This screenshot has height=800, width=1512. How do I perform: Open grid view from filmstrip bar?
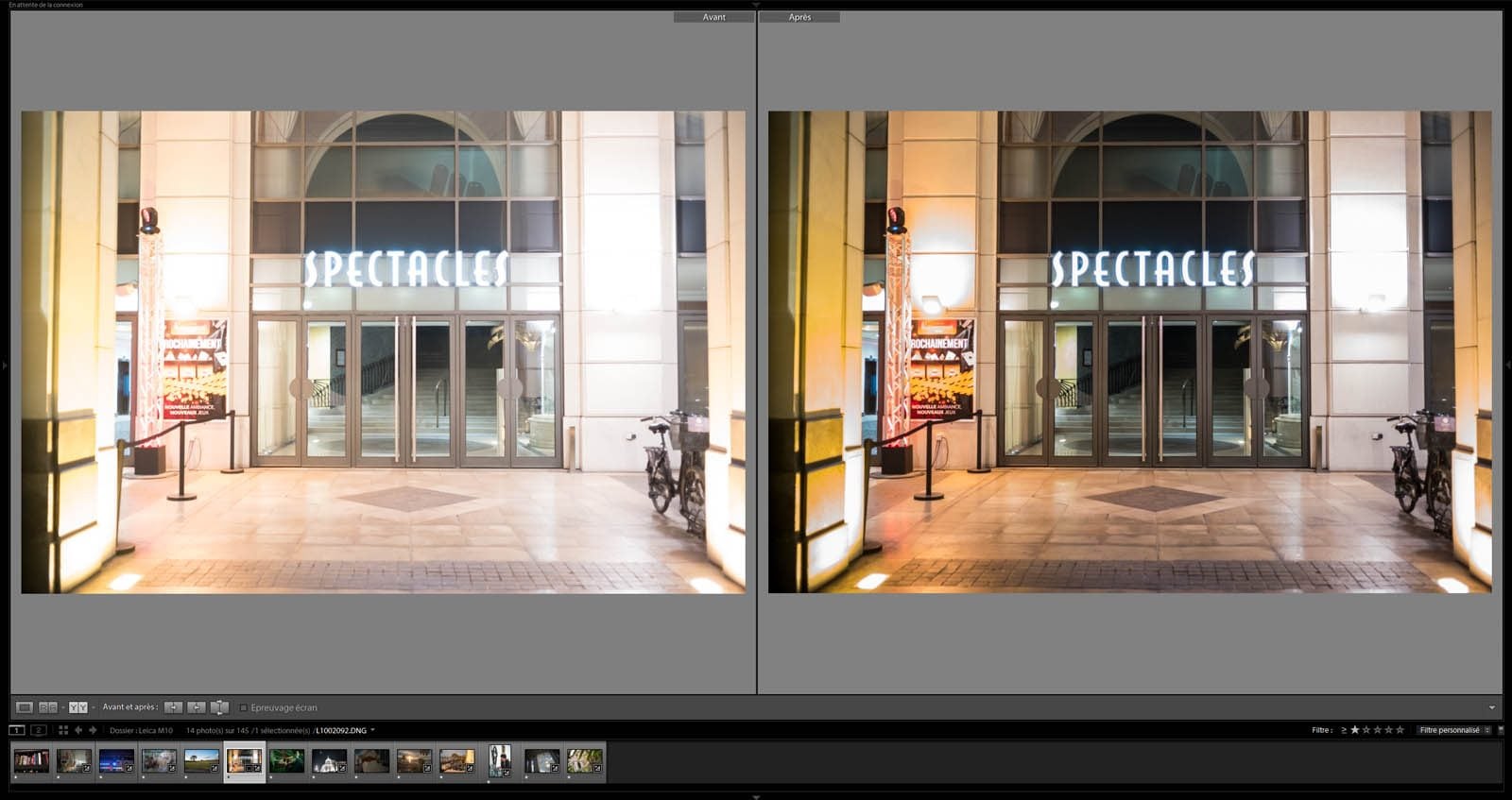coord(63,730)
